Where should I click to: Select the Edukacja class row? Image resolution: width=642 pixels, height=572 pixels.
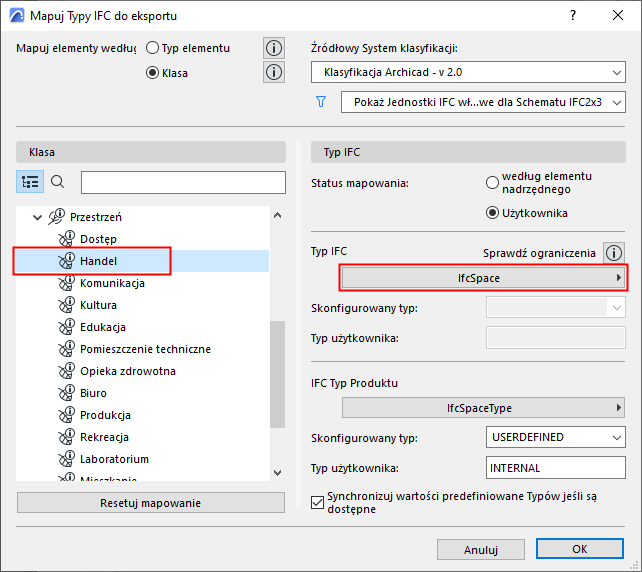tap(142, 327)
